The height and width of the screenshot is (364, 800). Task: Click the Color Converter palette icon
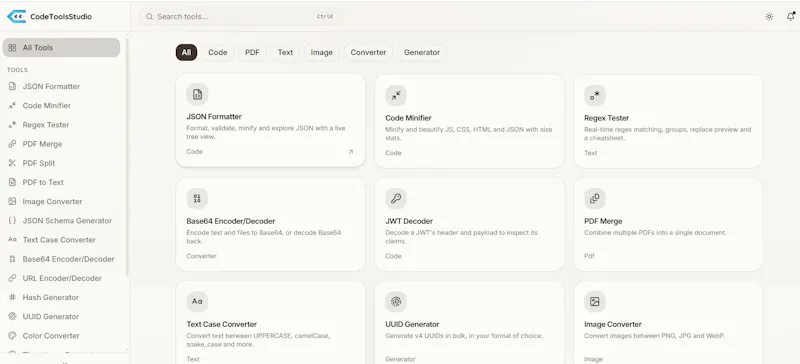tap(12, 335)
